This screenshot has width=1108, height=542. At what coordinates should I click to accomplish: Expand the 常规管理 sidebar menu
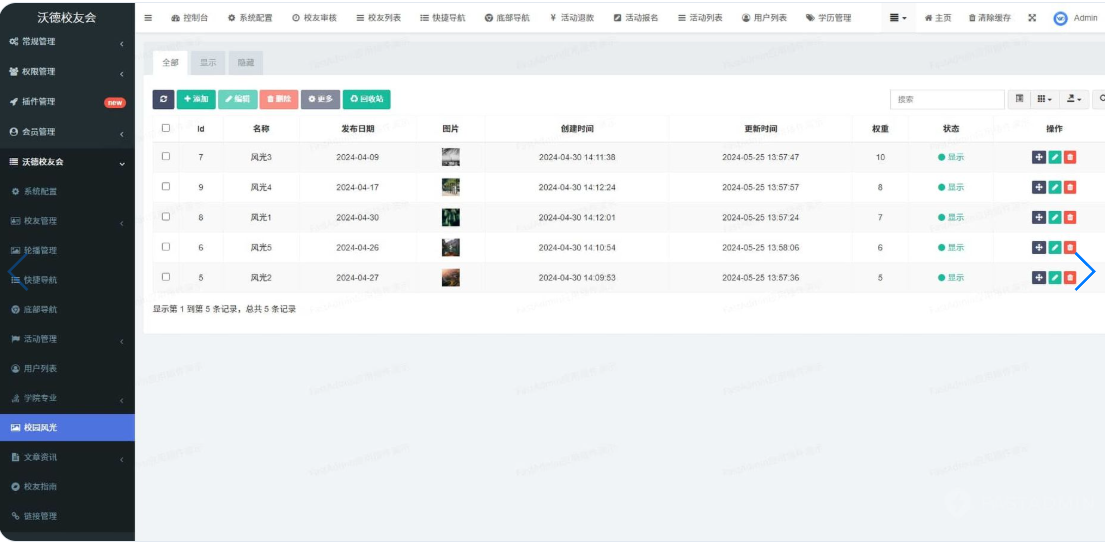pyautogui.click(x=67, y=42)
